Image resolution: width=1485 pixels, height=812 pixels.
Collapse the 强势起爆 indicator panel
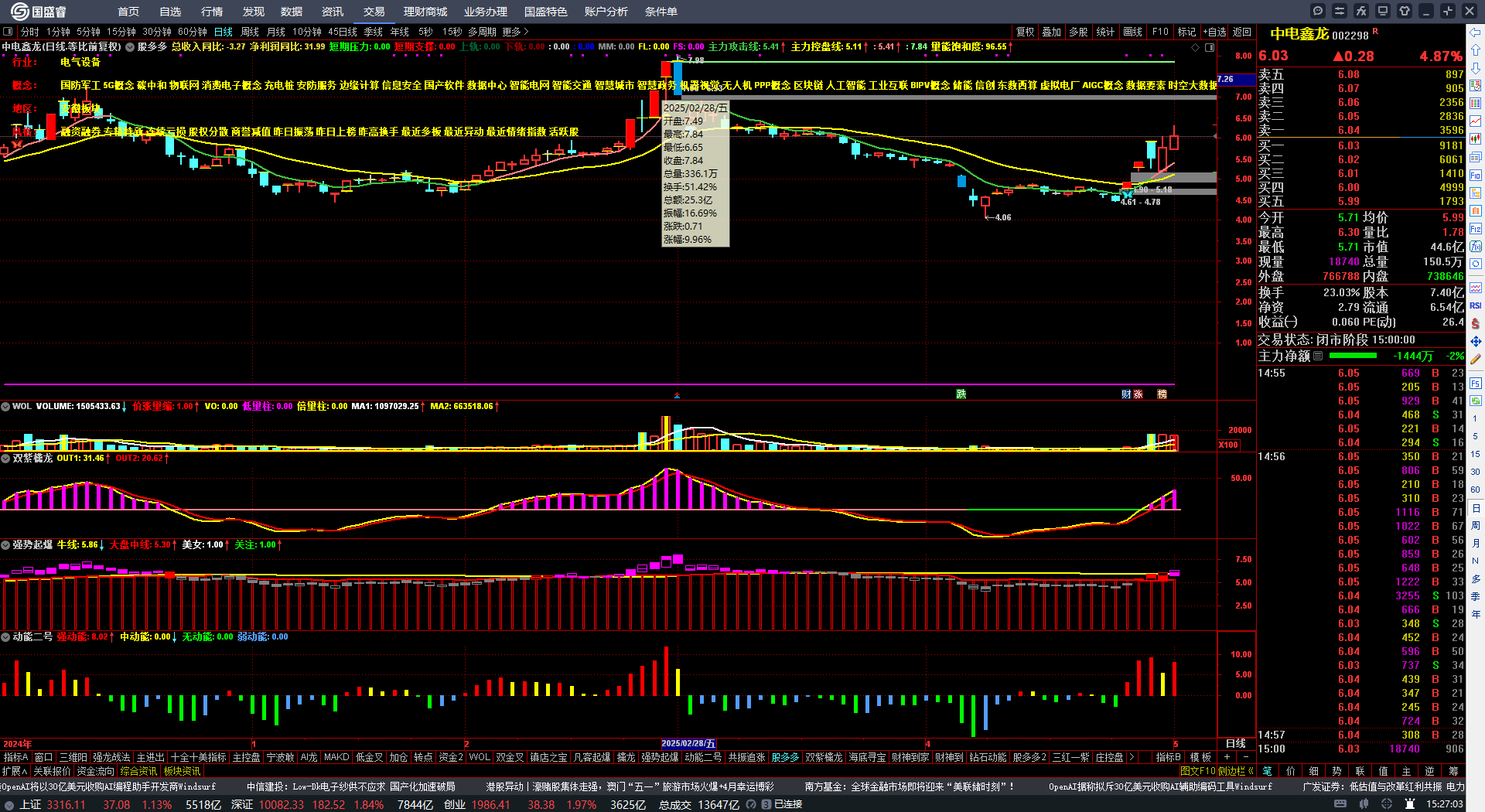coord(5,545)
